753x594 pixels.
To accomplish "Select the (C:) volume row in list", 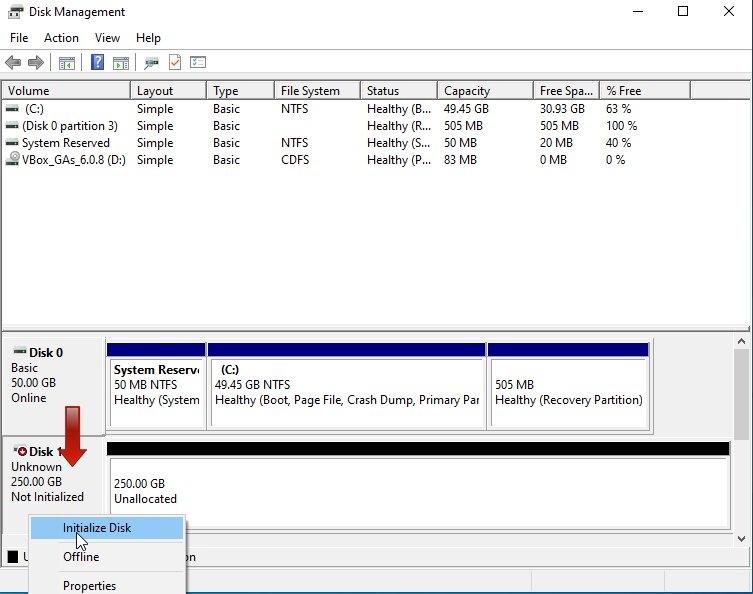I will (35, 109).
